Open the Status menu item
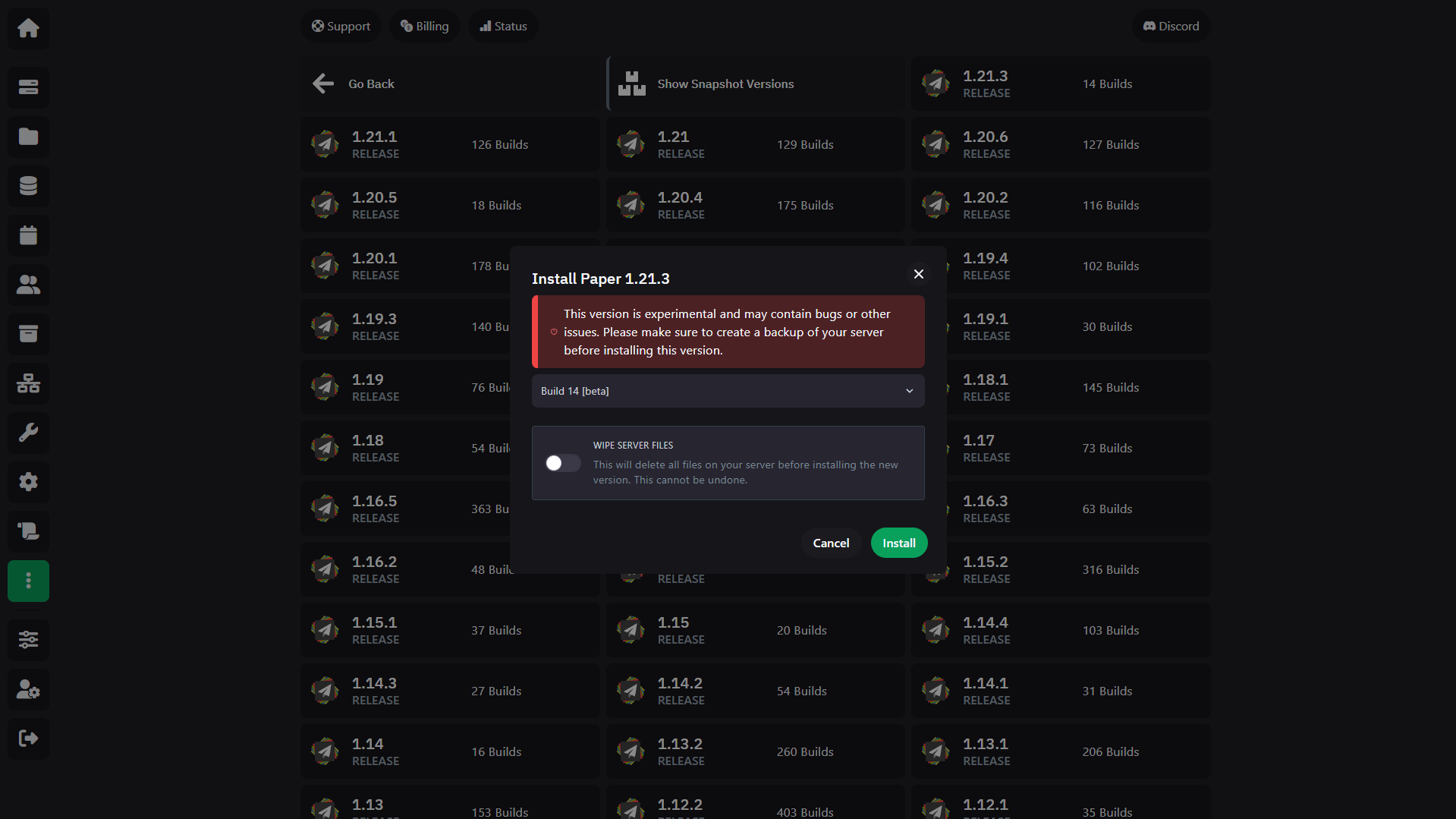This screenshot has width=1456, height=819. 503,26
